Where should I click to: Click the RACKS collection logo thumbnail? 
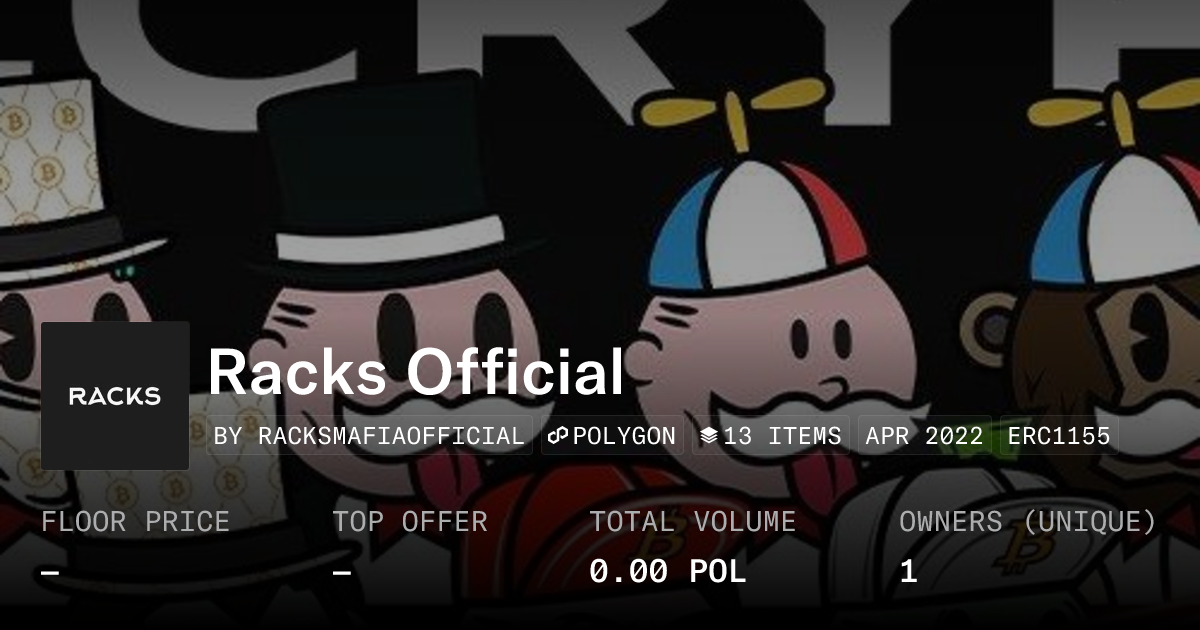[115, 395]
